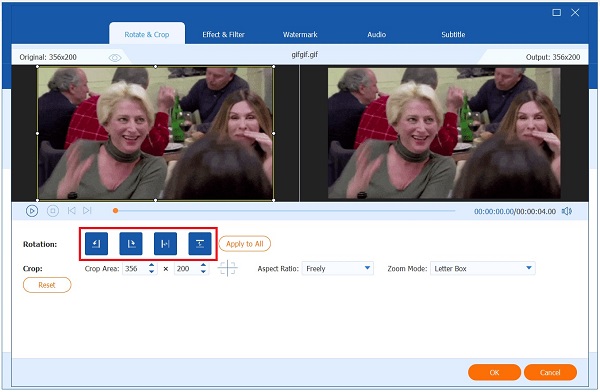Click the gifgif.gif file name
Screen dimensions: 600x392
coord(305,55)
